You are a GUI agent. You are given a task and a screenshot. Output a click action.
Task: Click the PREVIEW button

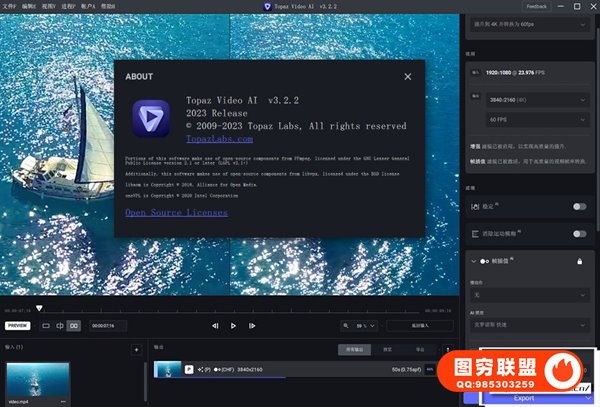tap(18, 326)
